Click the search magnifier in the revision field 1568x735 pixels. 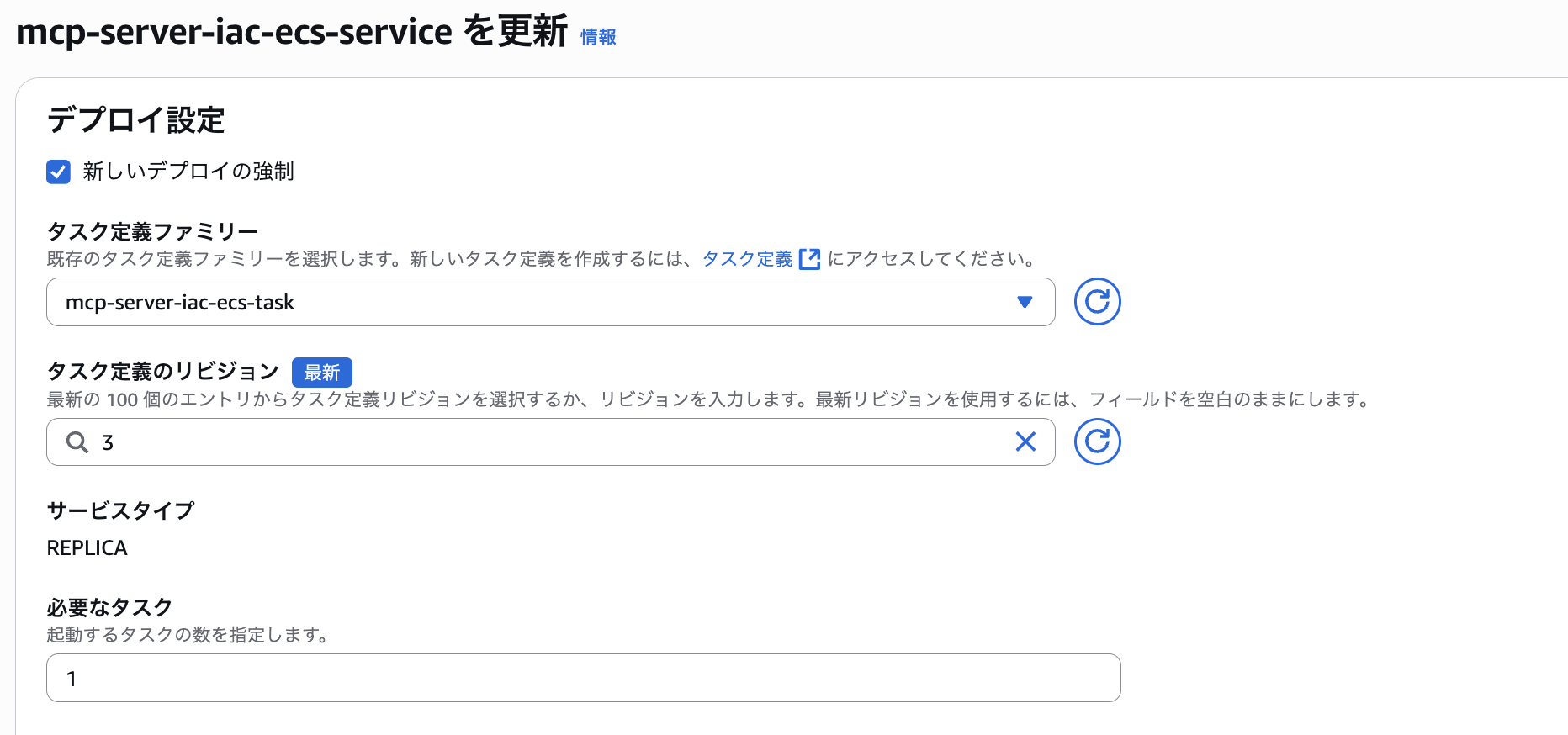pos(77,442)
